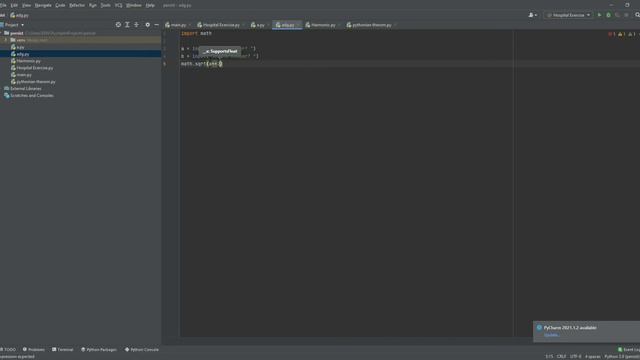Open Project panel settings gear
The image size is (640, 360).
148,25
